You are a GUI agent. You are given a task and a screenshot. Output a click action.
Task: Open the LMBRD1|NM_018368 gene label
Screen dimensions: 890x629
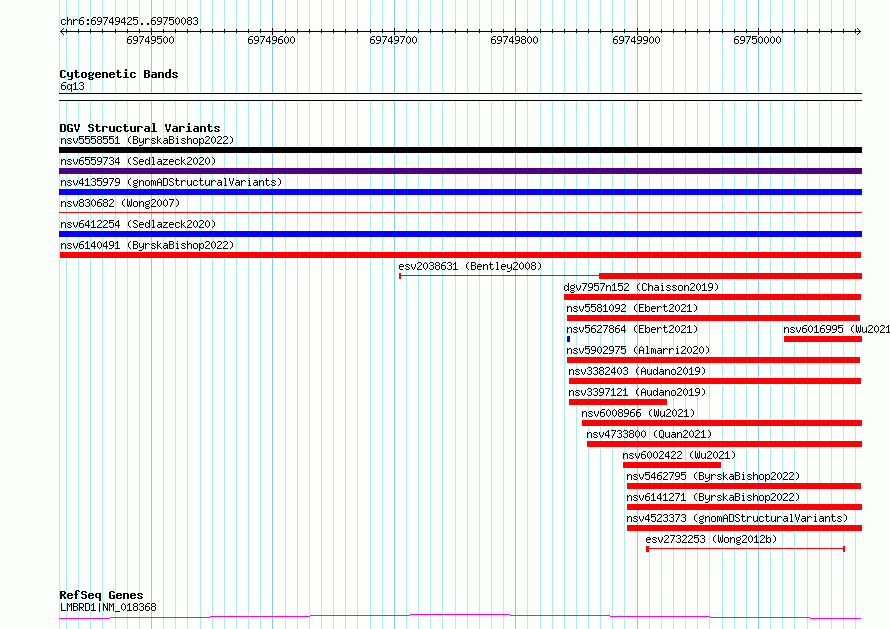click(108, 607)
